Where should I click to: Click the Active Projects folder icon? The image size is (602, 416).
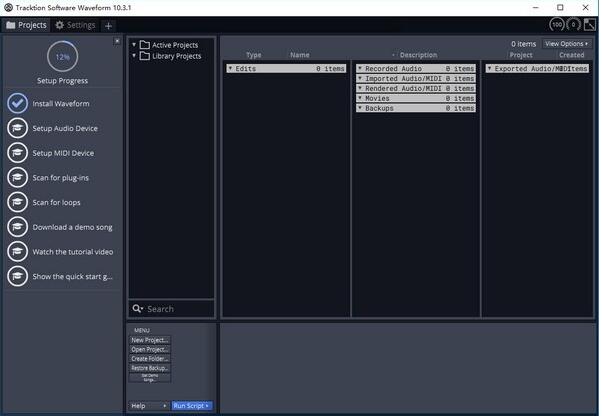click(x=145, y=45)
